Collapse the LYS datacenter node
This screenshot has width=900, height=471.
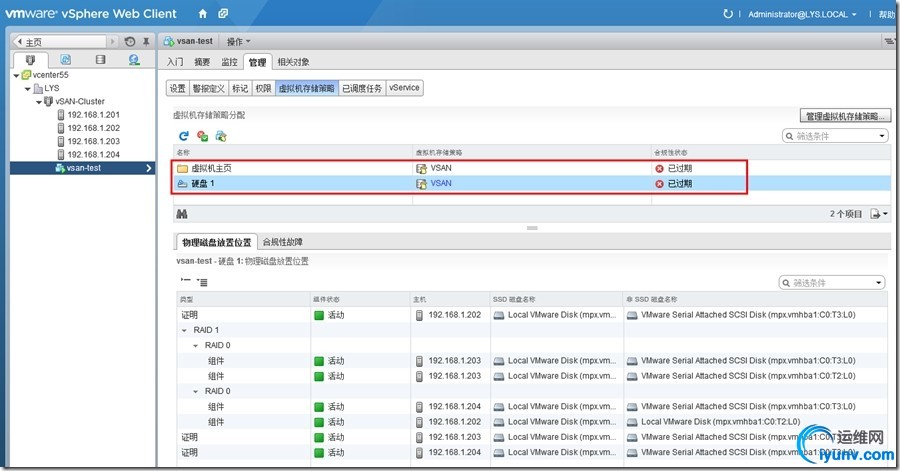point(28,88)
